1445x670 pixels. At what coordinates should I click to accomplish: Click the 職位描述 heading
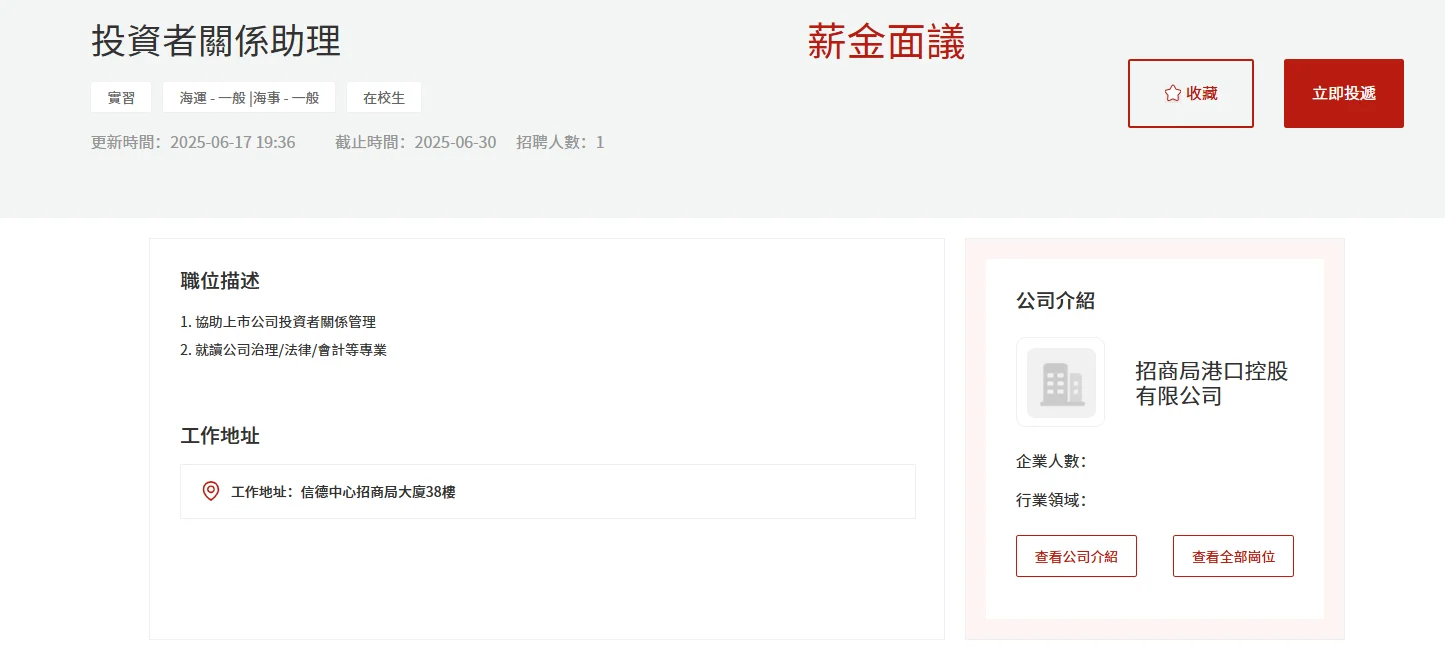[220, 281]
